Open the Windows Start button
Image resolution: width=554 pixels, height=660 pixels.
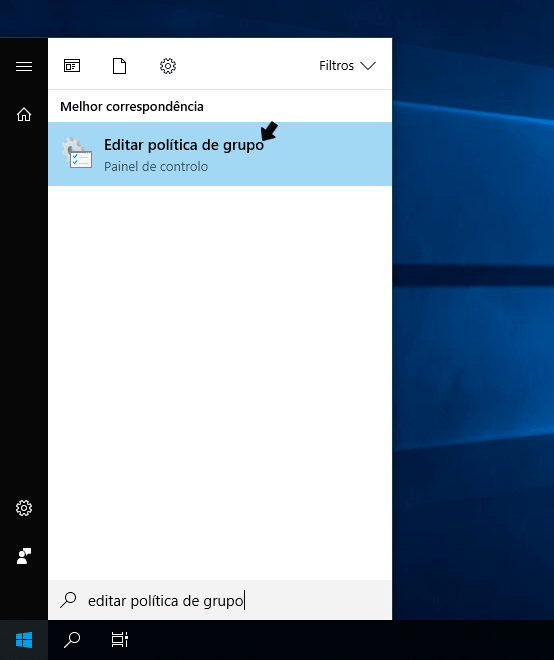click(x=24, y=640)
